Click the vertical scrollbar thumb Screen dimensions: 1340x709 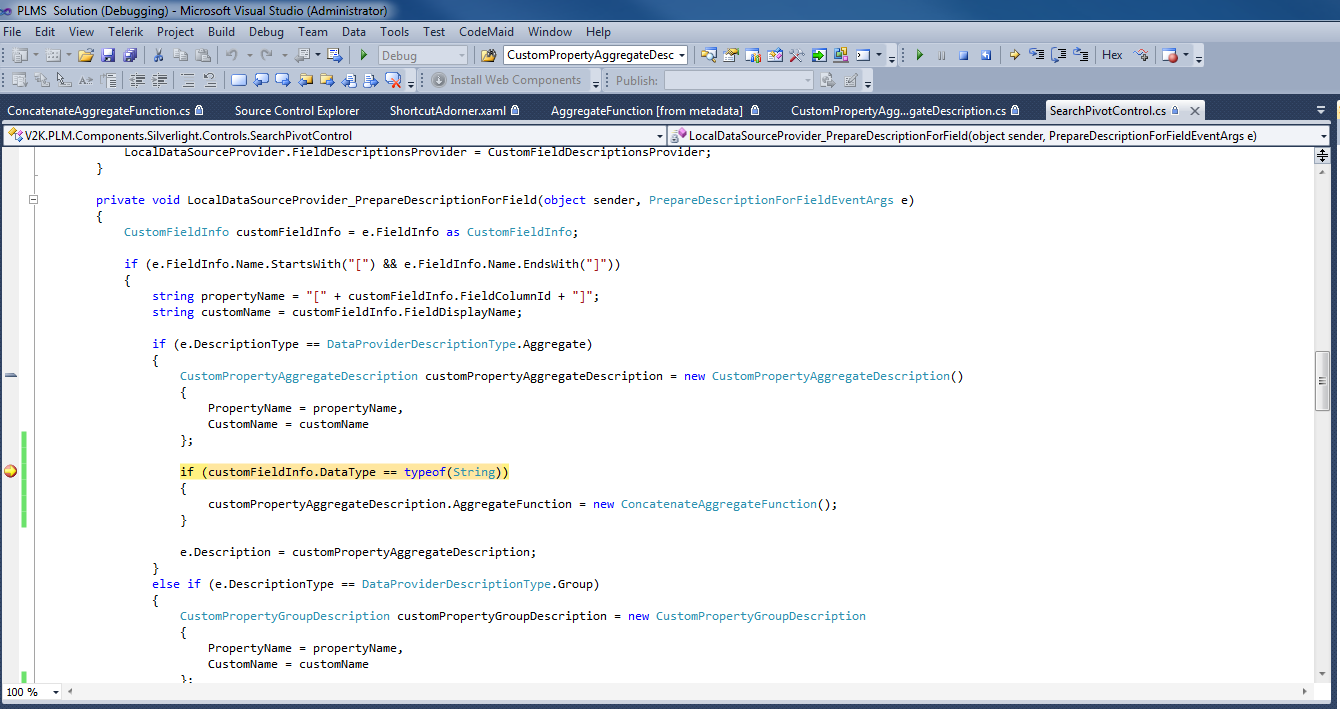[x=1322, y=380]
